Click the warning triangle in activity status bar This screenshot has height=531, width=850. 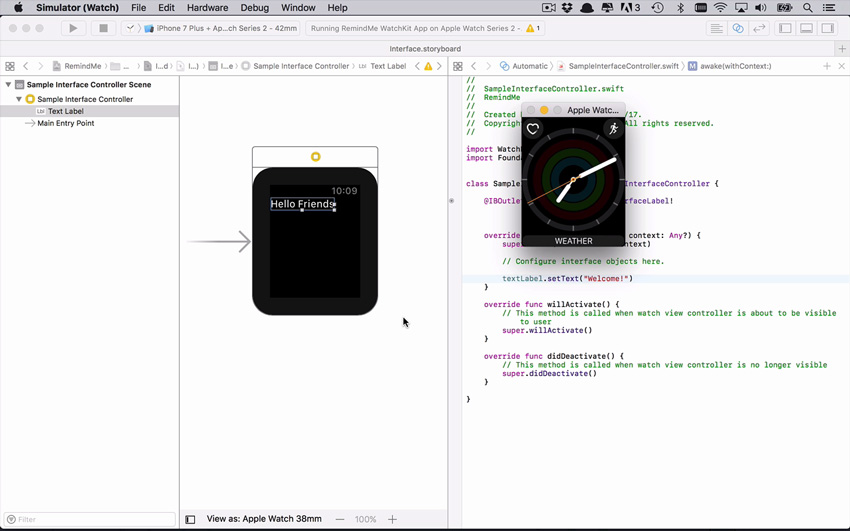tap(530, 28)
